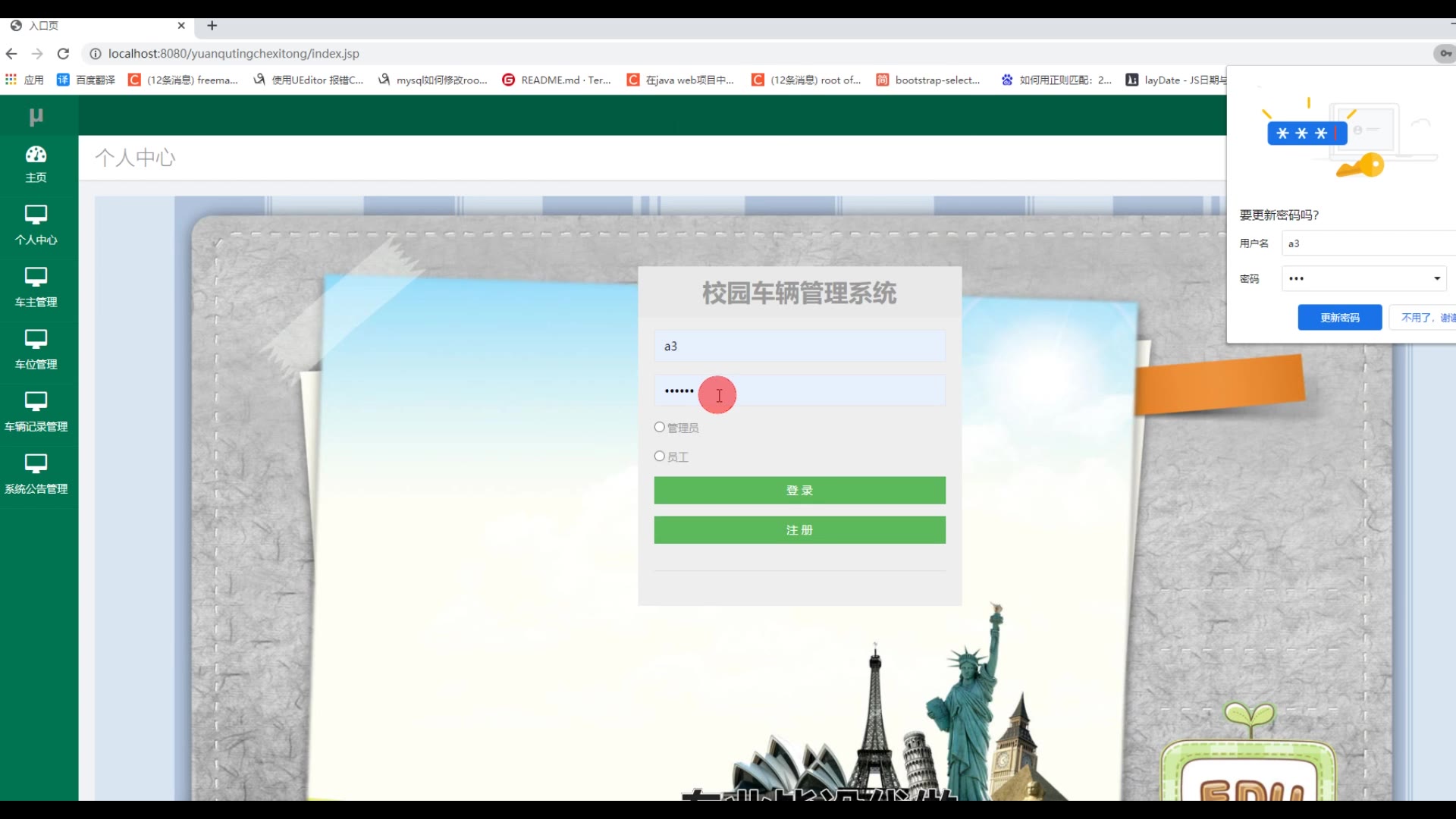Open 车位管理 sidebar icon

pyautogui.click(x=36, y=339)
